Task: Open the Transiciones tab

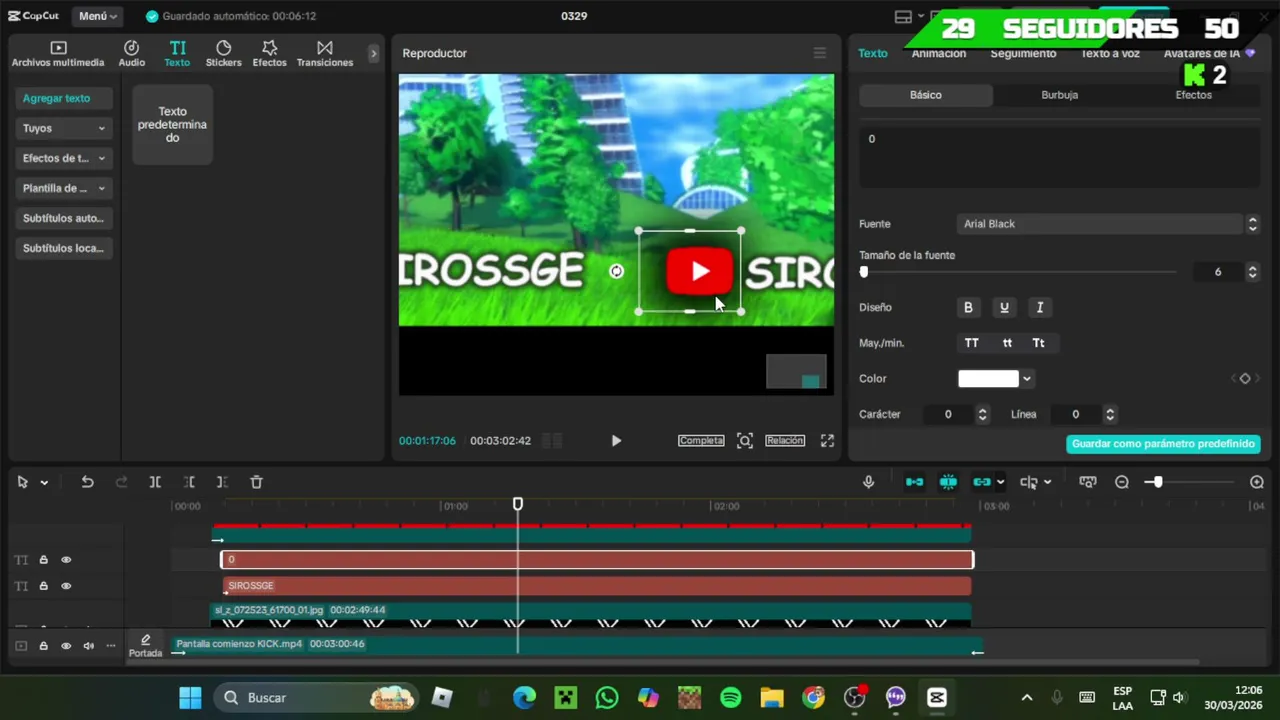Action: tap(325, 54)
